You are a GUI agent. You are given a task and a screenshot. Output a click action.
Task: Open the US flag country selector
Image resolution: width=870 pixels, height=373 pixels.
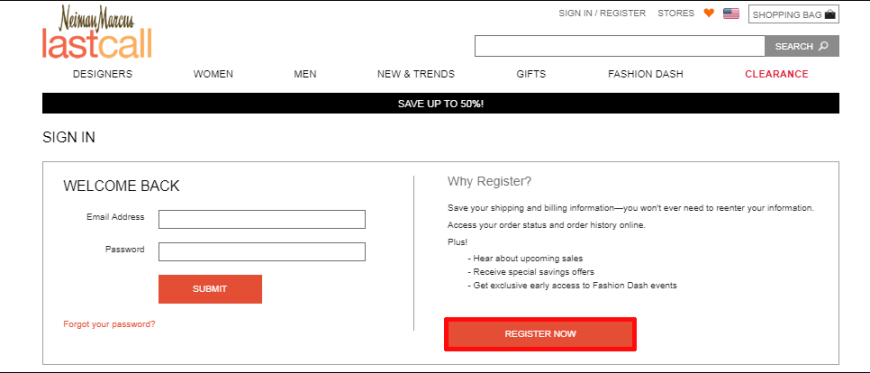coord(731,13)
